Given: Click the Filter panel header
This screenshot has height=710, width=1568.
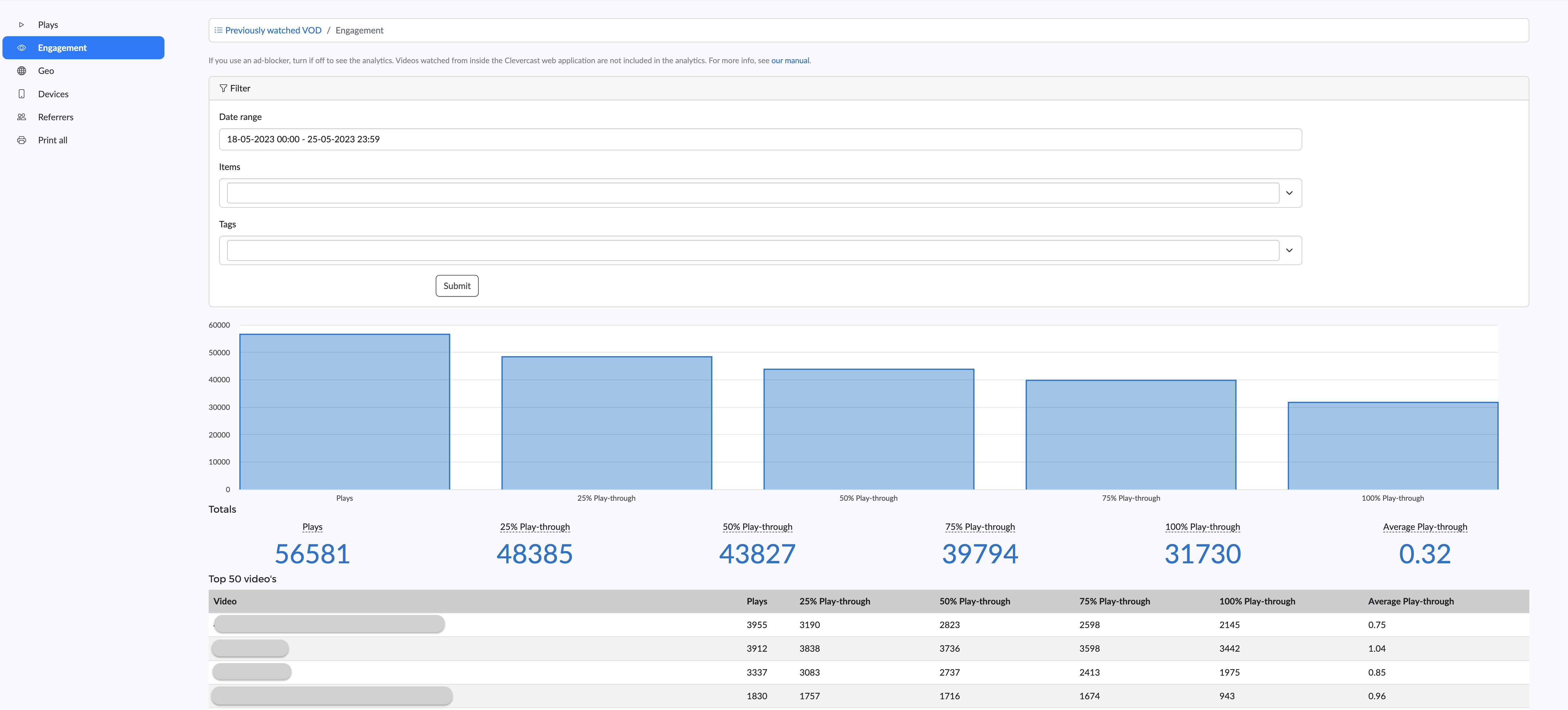Looking at the screenshot, I should (869, 89).
